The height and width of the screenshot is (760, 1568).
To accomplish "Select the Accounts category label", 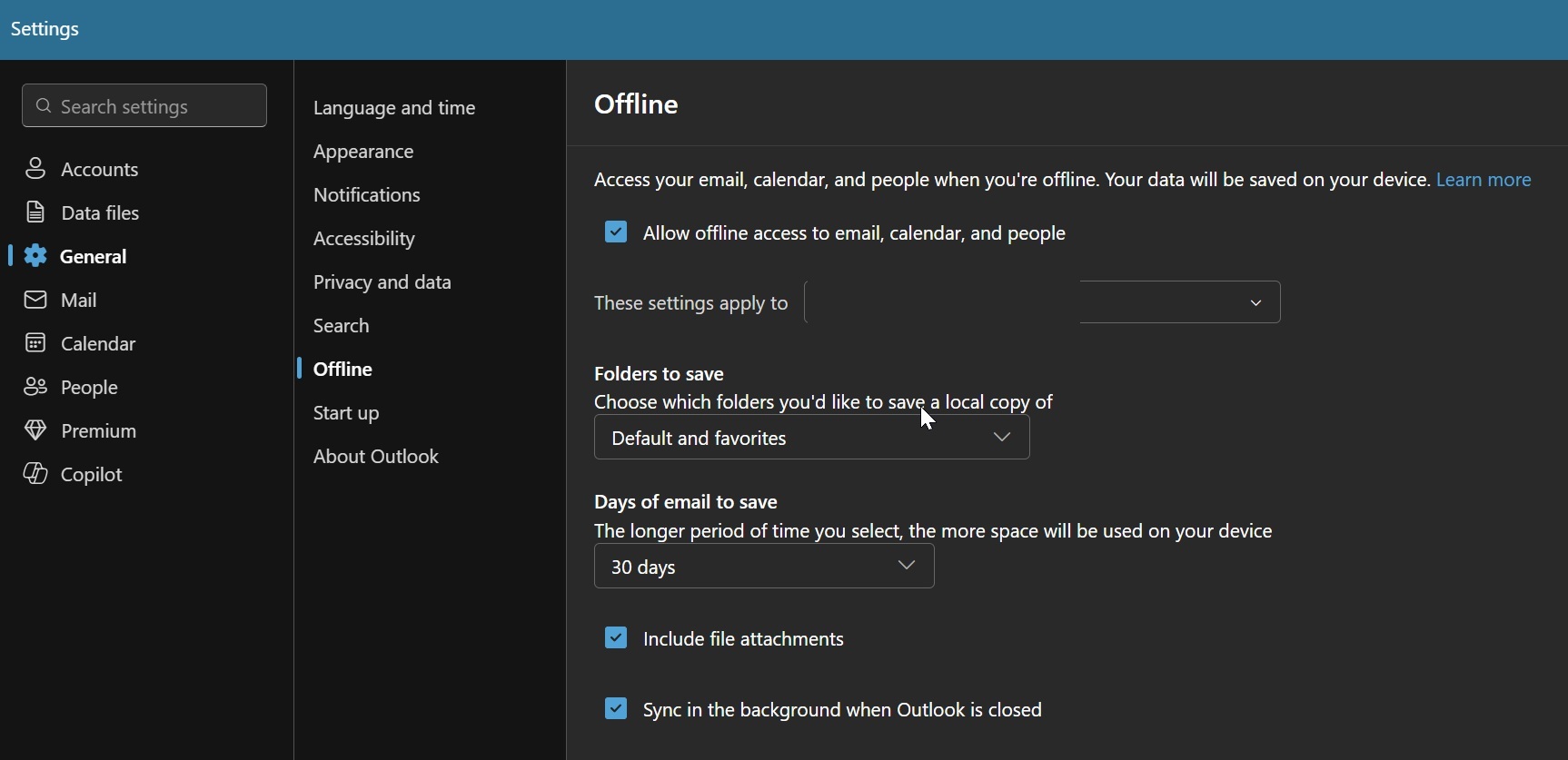I will [100, 169].
